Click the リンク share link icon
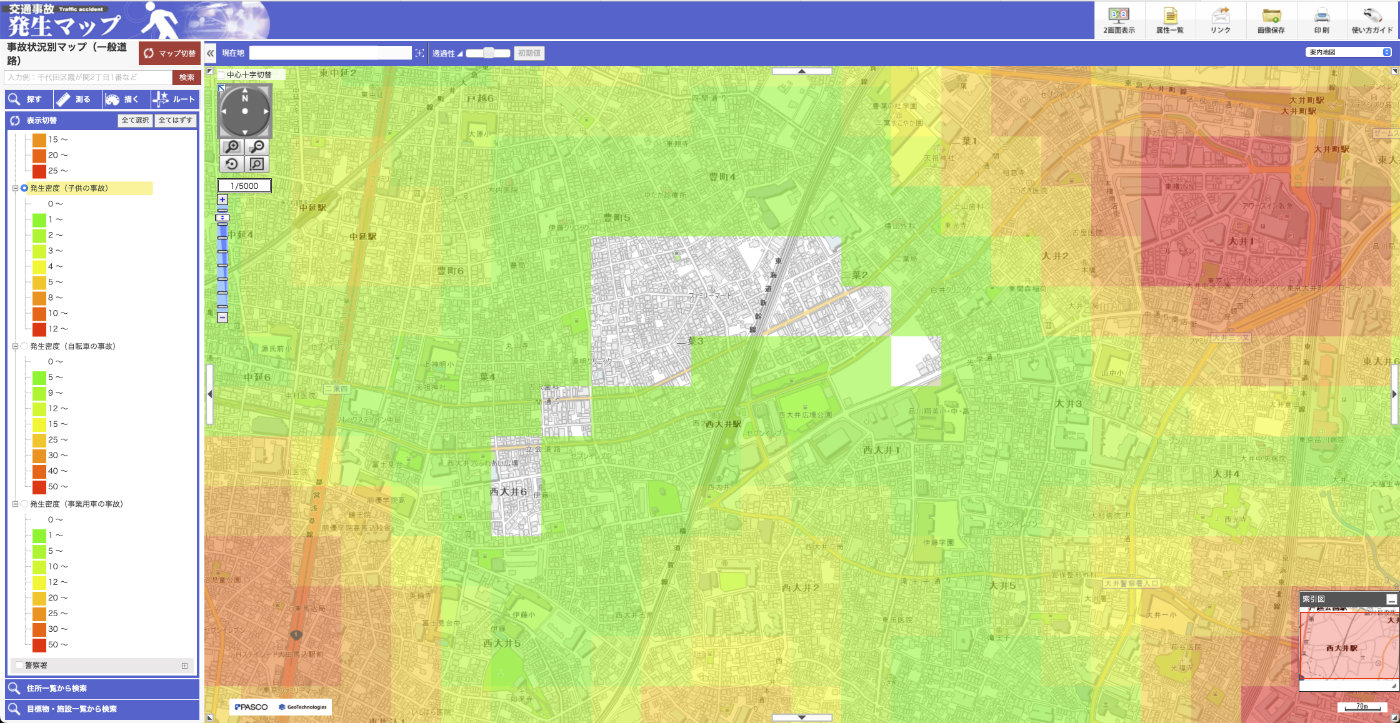1400x723 pixels. (x=1221, y=20)
